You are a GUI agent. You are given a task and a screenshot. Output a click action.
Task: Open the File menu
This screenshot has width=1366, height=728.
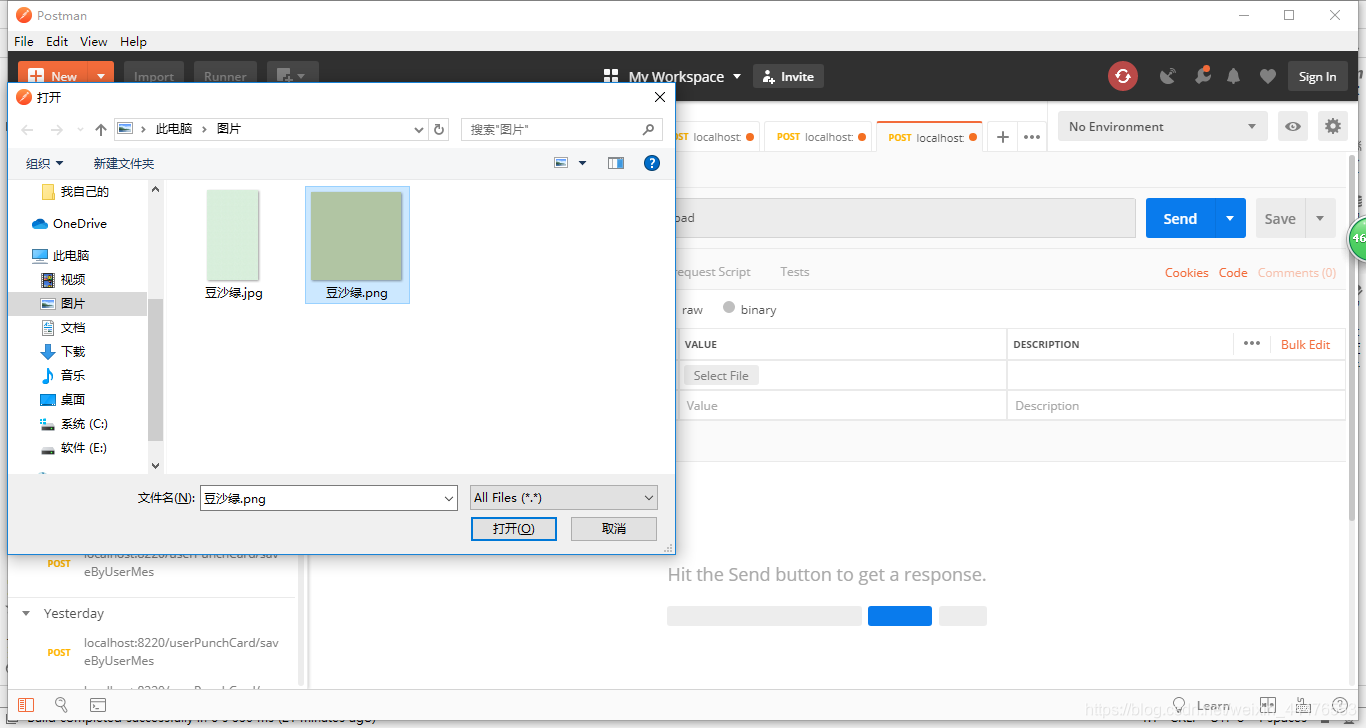[x=24, y=41]
